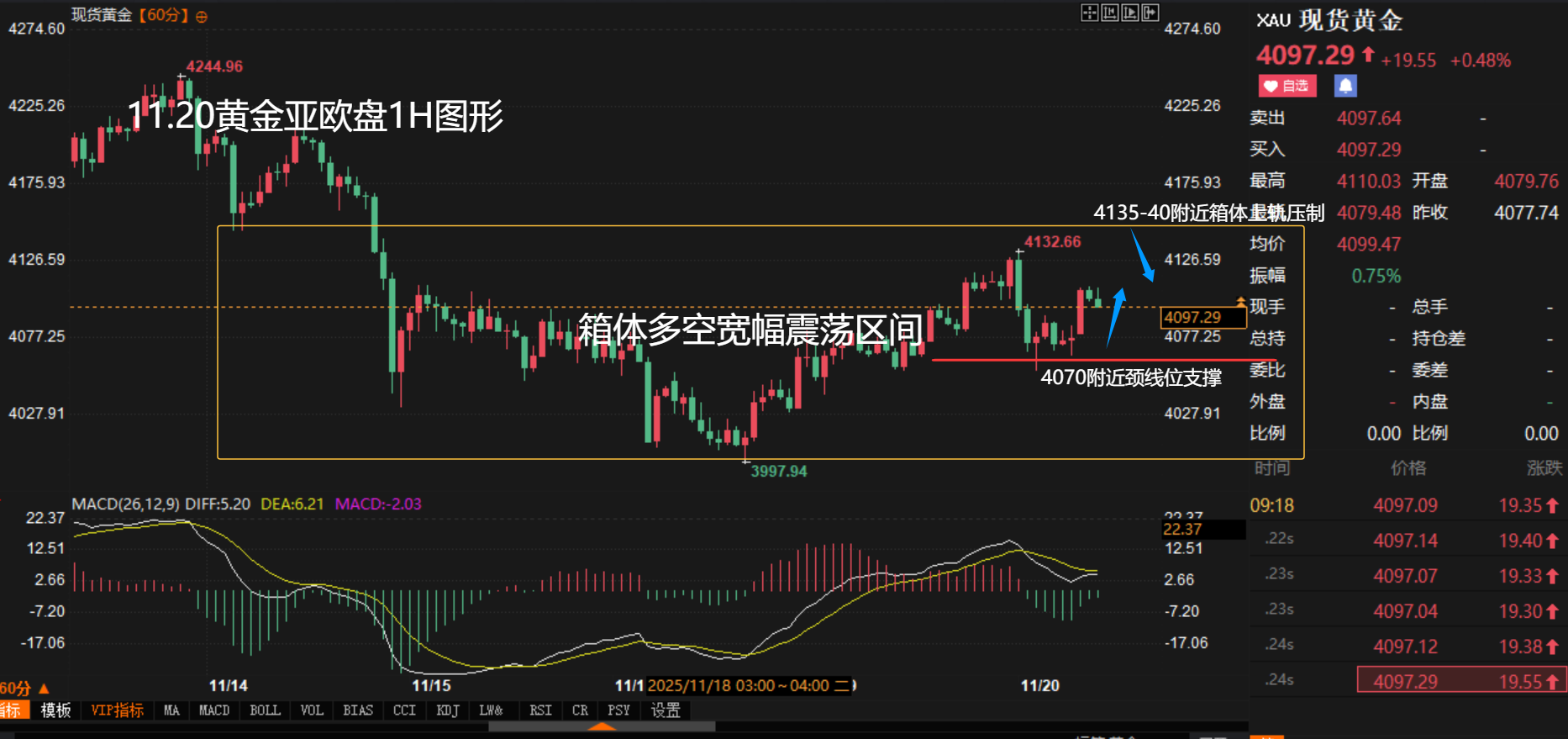Open the 模板 template tab

tap(55, 710)
